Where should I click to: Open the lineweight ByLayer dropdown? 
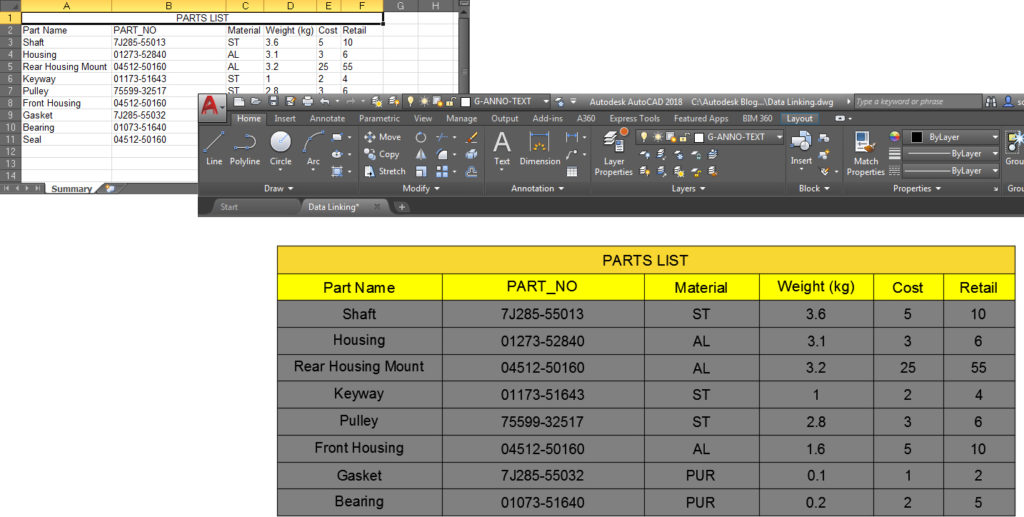[x=950, y=154]
